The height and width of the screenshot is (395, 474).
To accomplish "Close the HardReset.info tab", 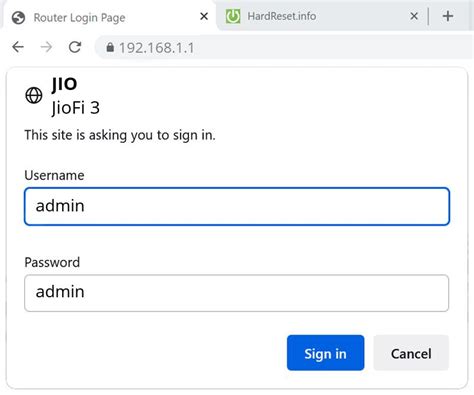I will point(414,16).
